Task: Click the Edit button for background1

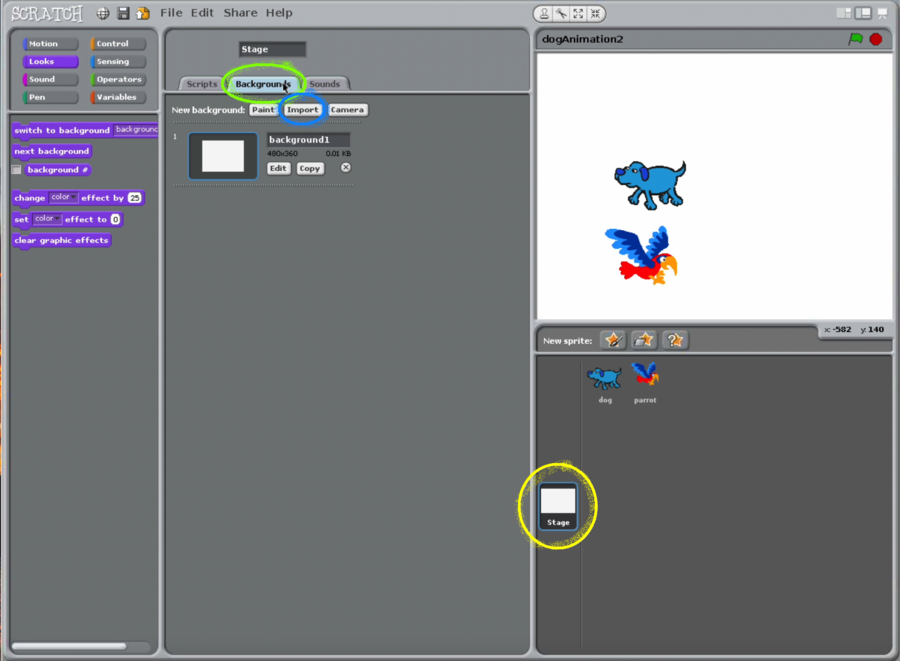Action: (x=278, y=169)
